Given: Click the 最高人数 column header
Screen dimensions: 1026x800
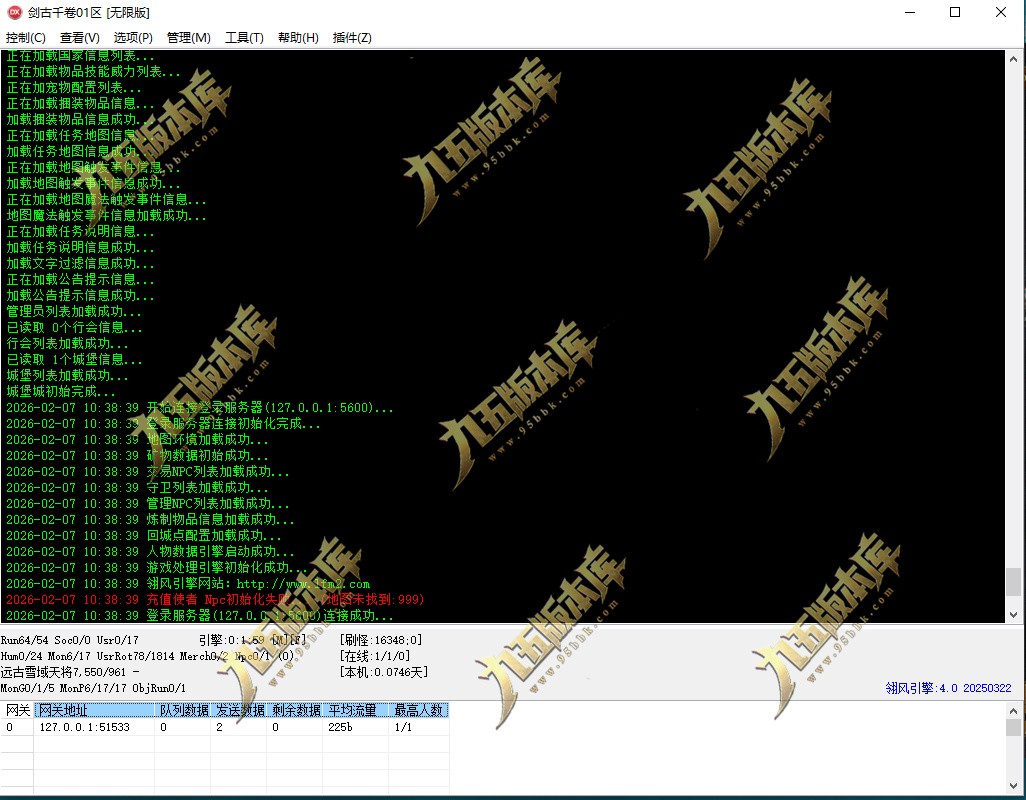Looking at the screenshot, I should pos(419,710).
